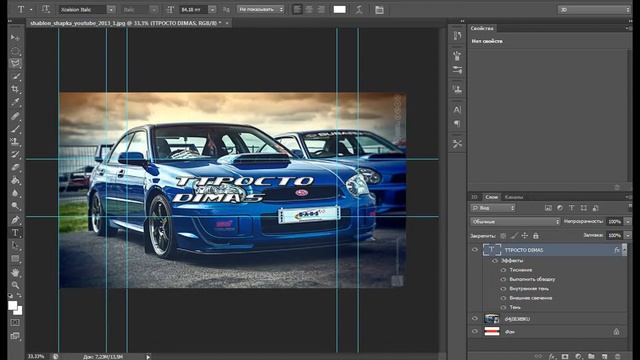Viewport: 640px width, 360px height.
Task: Switch to the Каналы tab
Action: (513, 197)
